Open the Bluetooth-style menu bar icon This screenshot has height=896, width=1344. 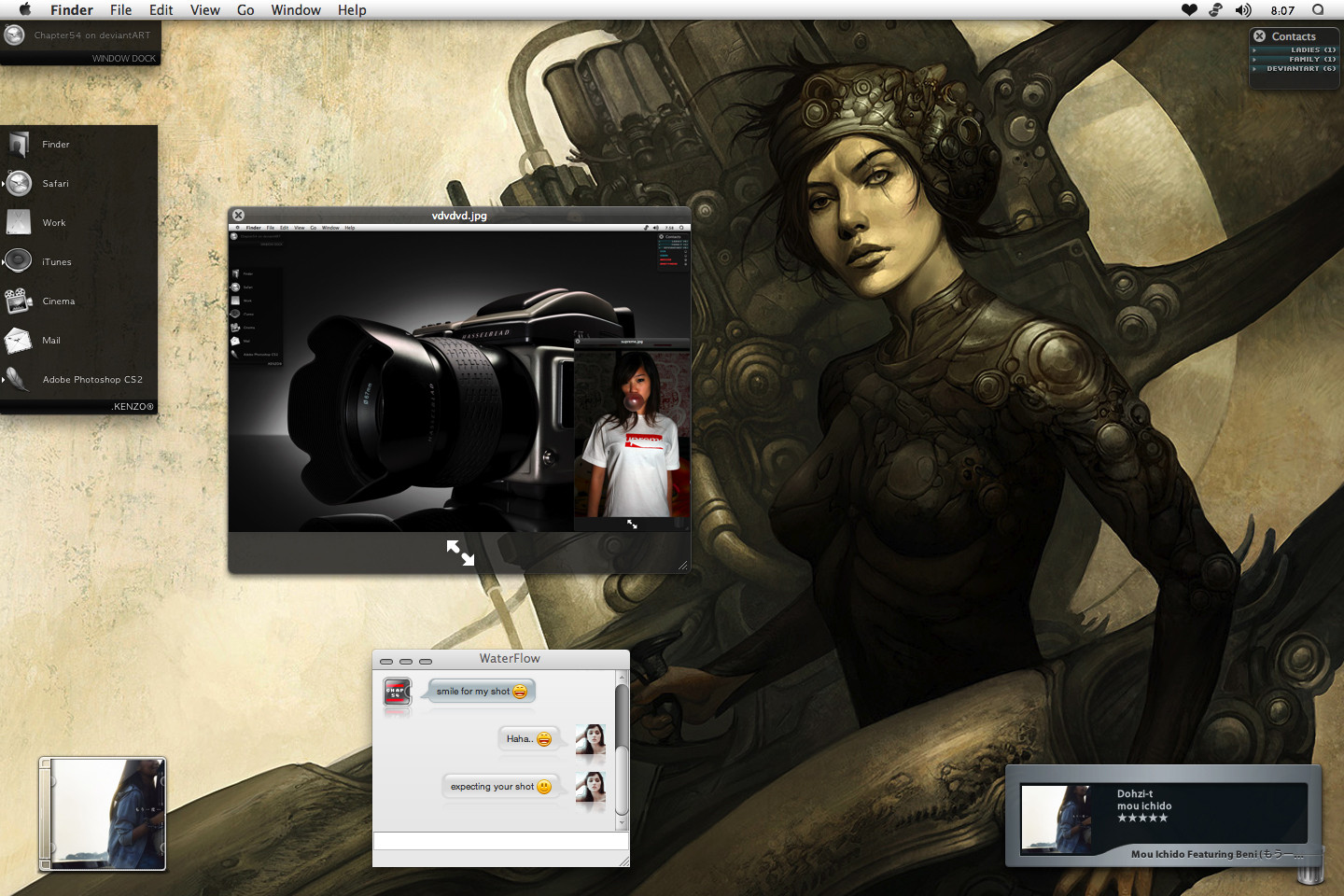click(x=1215, y=9)
